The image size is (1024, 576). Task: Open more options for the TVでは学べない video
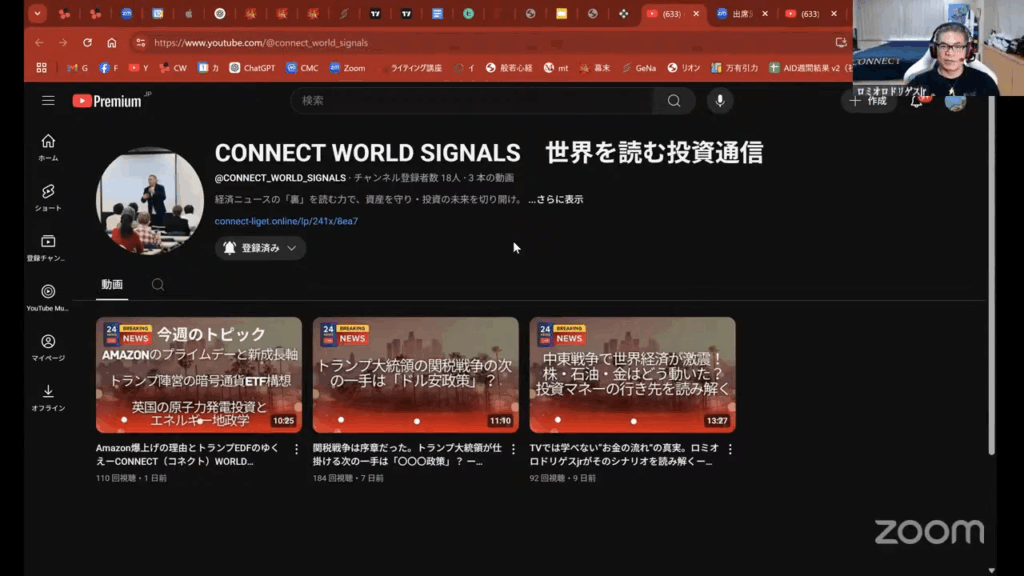730,449
